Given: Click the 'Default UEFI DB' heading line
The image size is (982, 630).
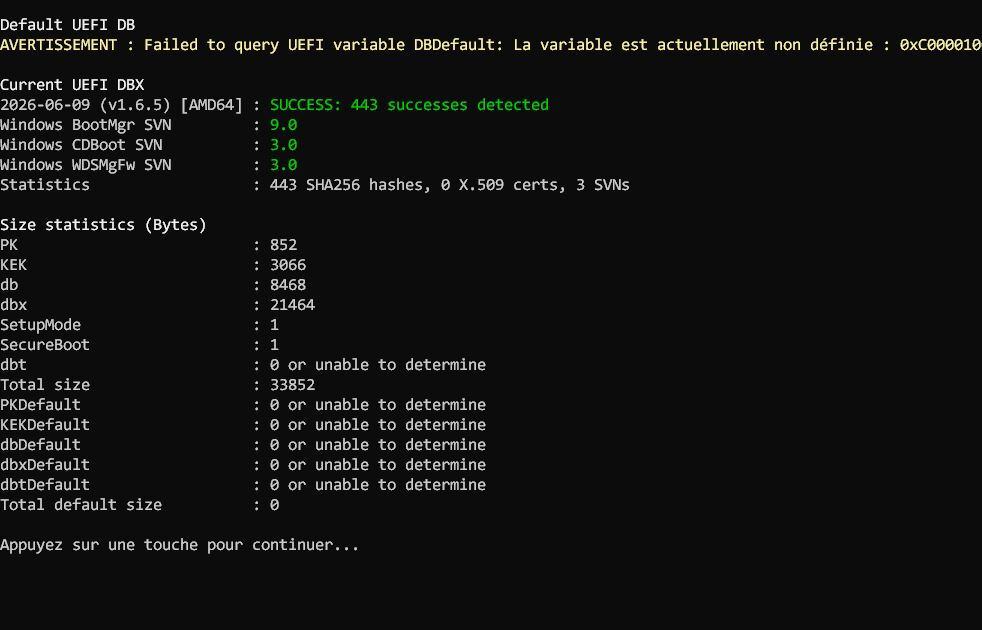Looking at the screenshot, I should click(68, 24).
